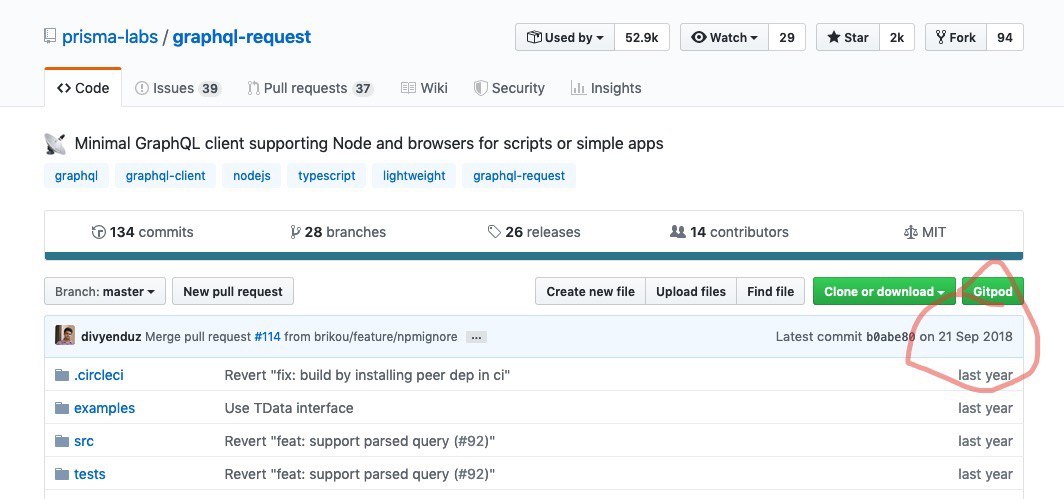Click the tests folder icon
The image size is (1064, 499).
tap(62, 474)
